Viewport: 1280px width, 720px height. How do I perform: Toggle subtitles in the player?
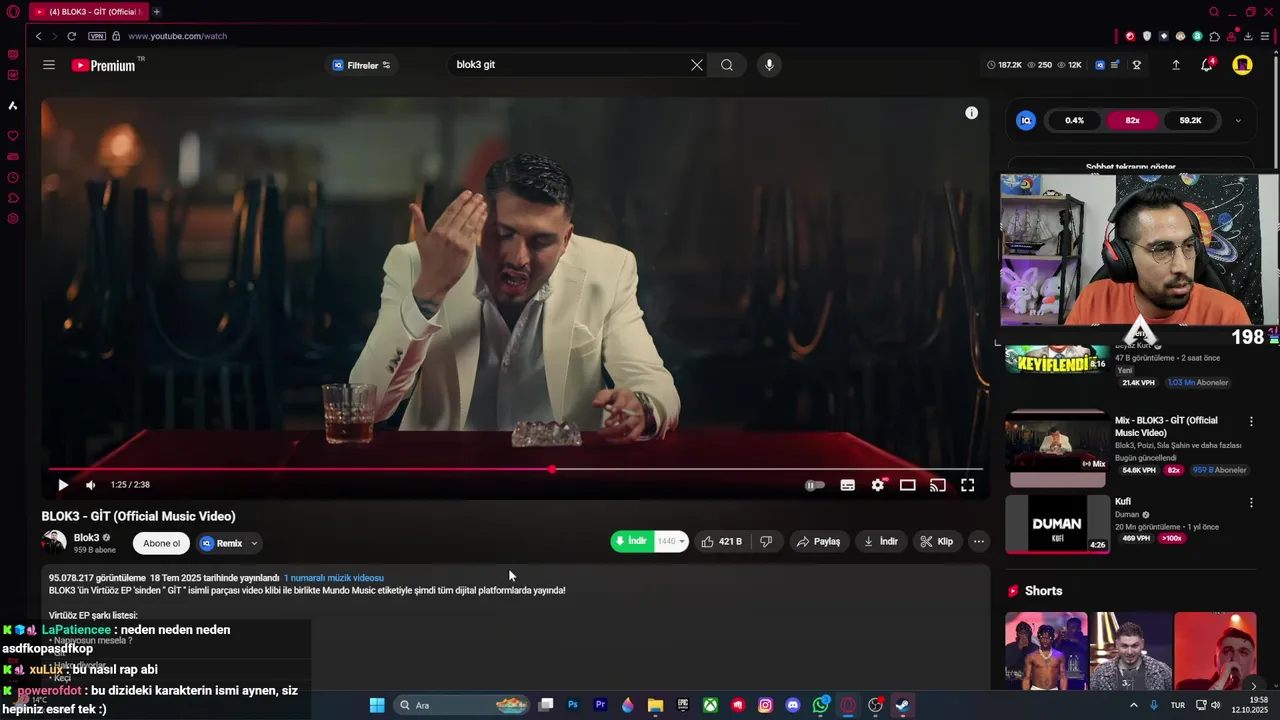click(x=848, y=485)
